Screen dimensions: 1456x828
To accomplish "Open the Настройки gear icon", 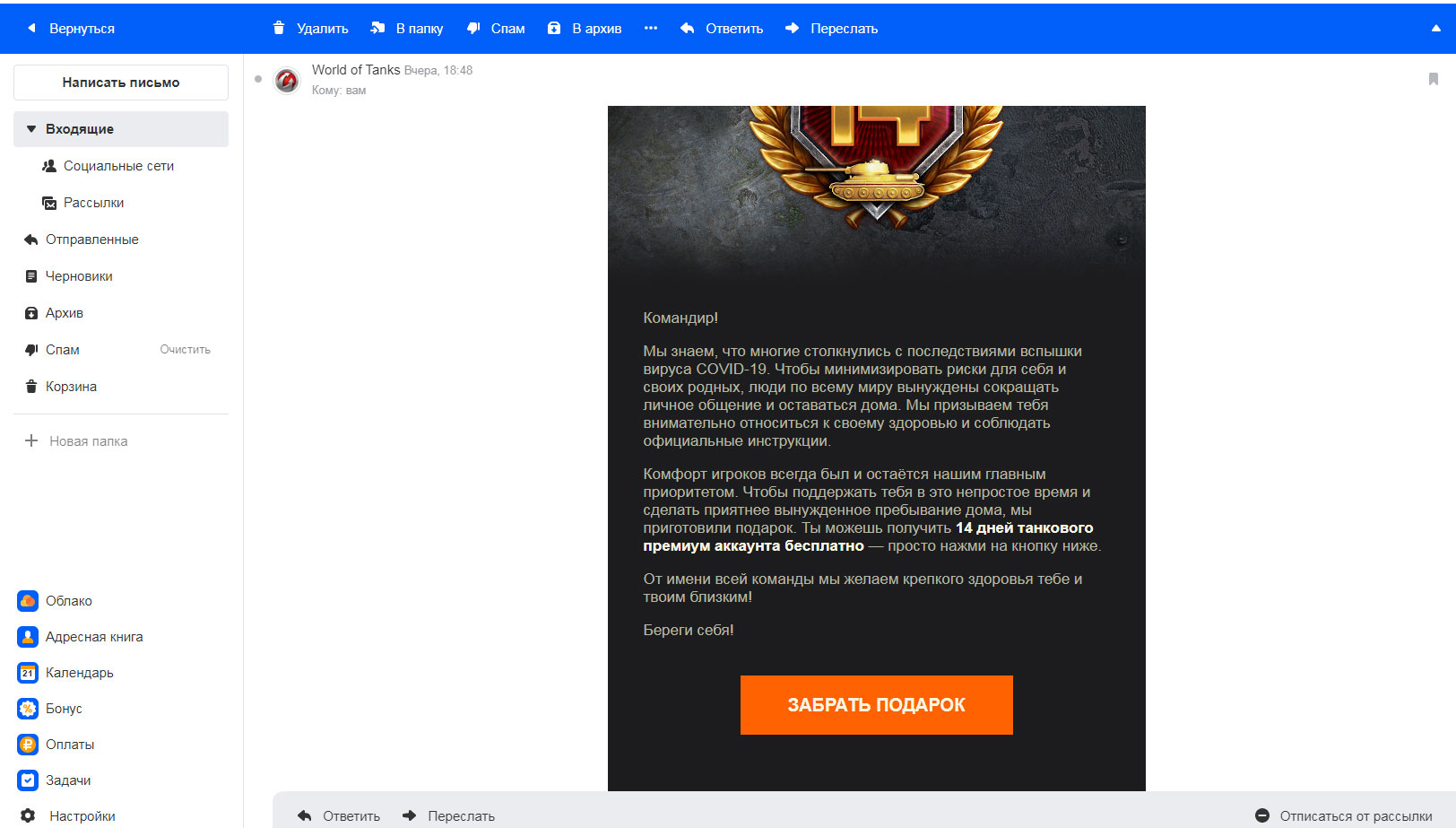I will click(28, 815).
